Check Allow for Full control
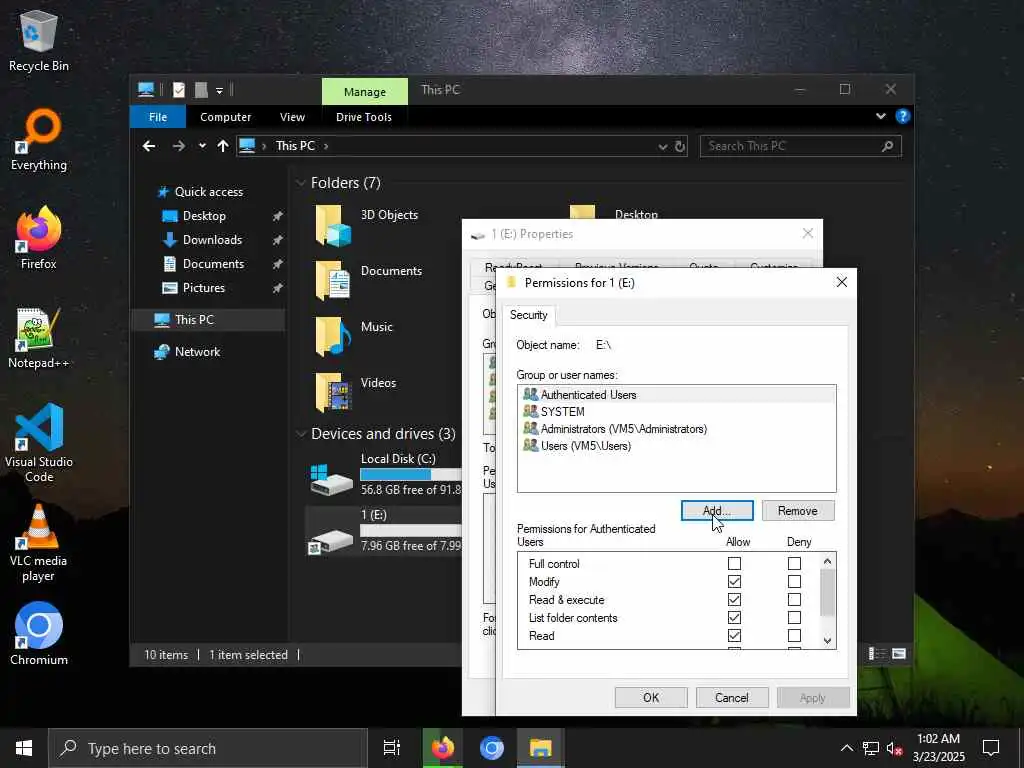This screenshot has height=768, width=1024. [x=735, y=563]
